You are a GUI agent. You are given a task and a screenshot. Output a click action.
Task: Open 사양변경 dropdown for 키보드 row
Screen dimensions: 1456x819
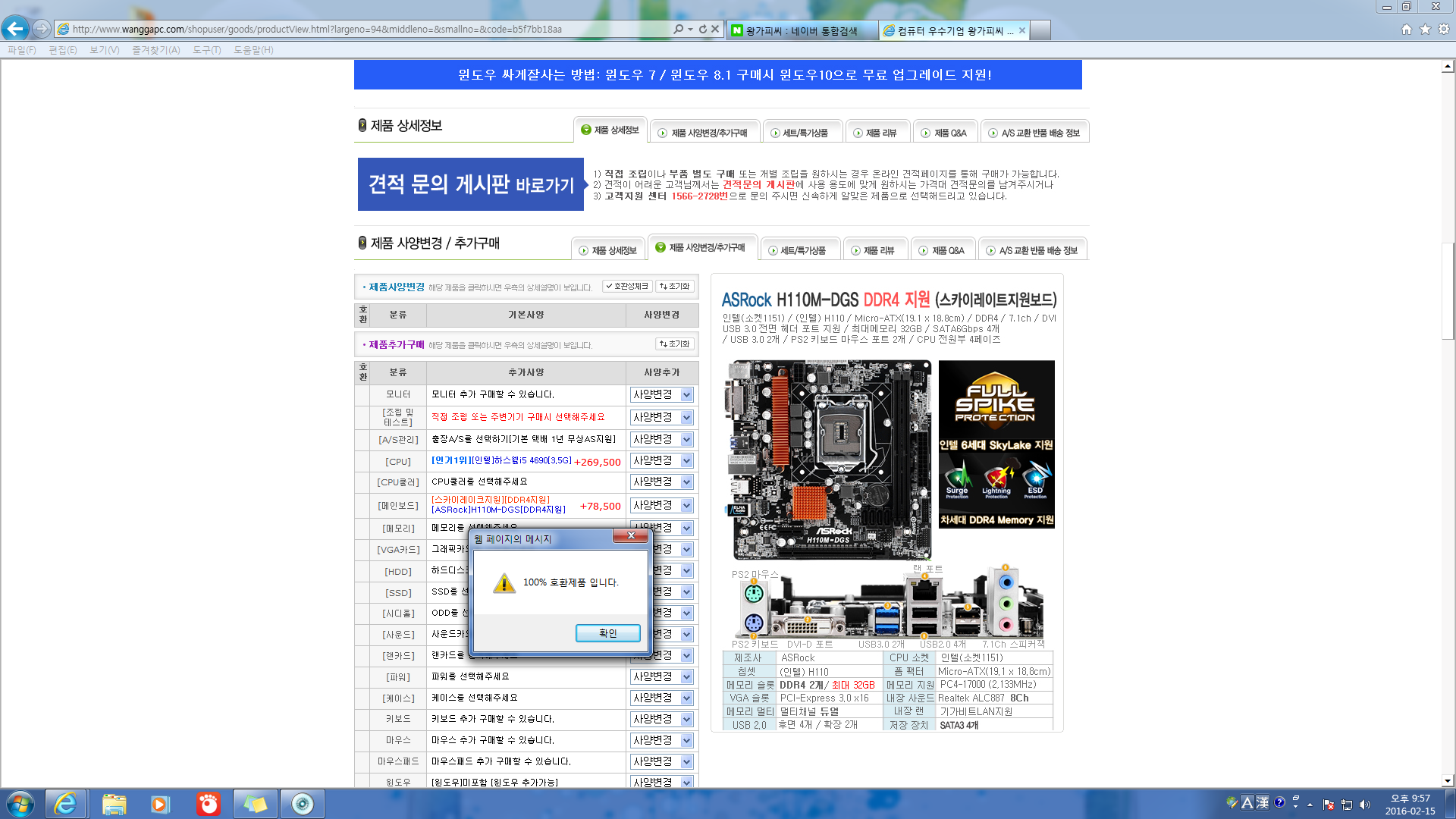tap(662, 719)
